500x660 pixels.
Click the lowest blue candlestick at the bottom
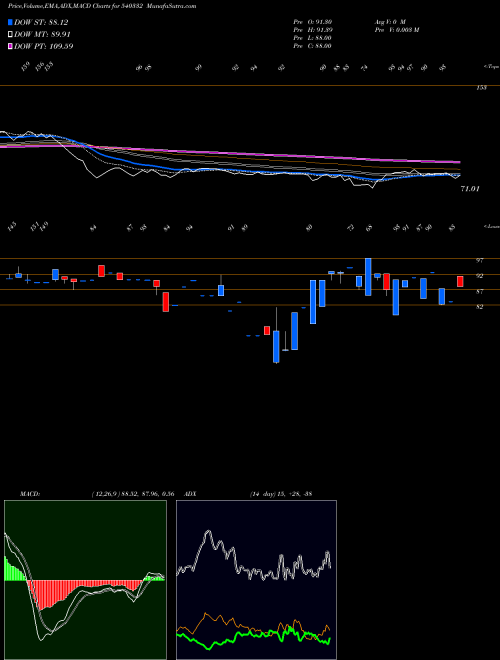click(276, 346)
